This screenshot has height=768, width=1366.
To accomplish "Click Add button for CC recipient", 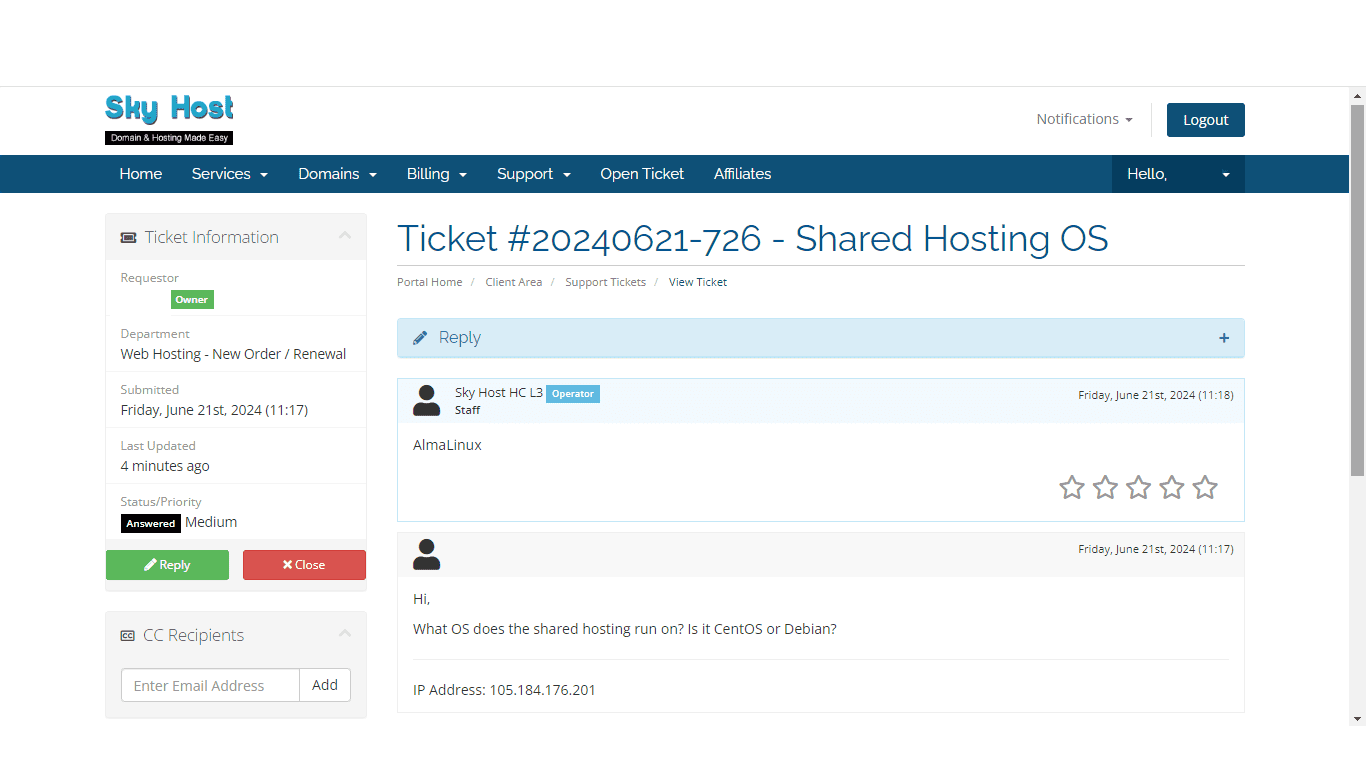I will pyautogui.click(x=325, y=685).
